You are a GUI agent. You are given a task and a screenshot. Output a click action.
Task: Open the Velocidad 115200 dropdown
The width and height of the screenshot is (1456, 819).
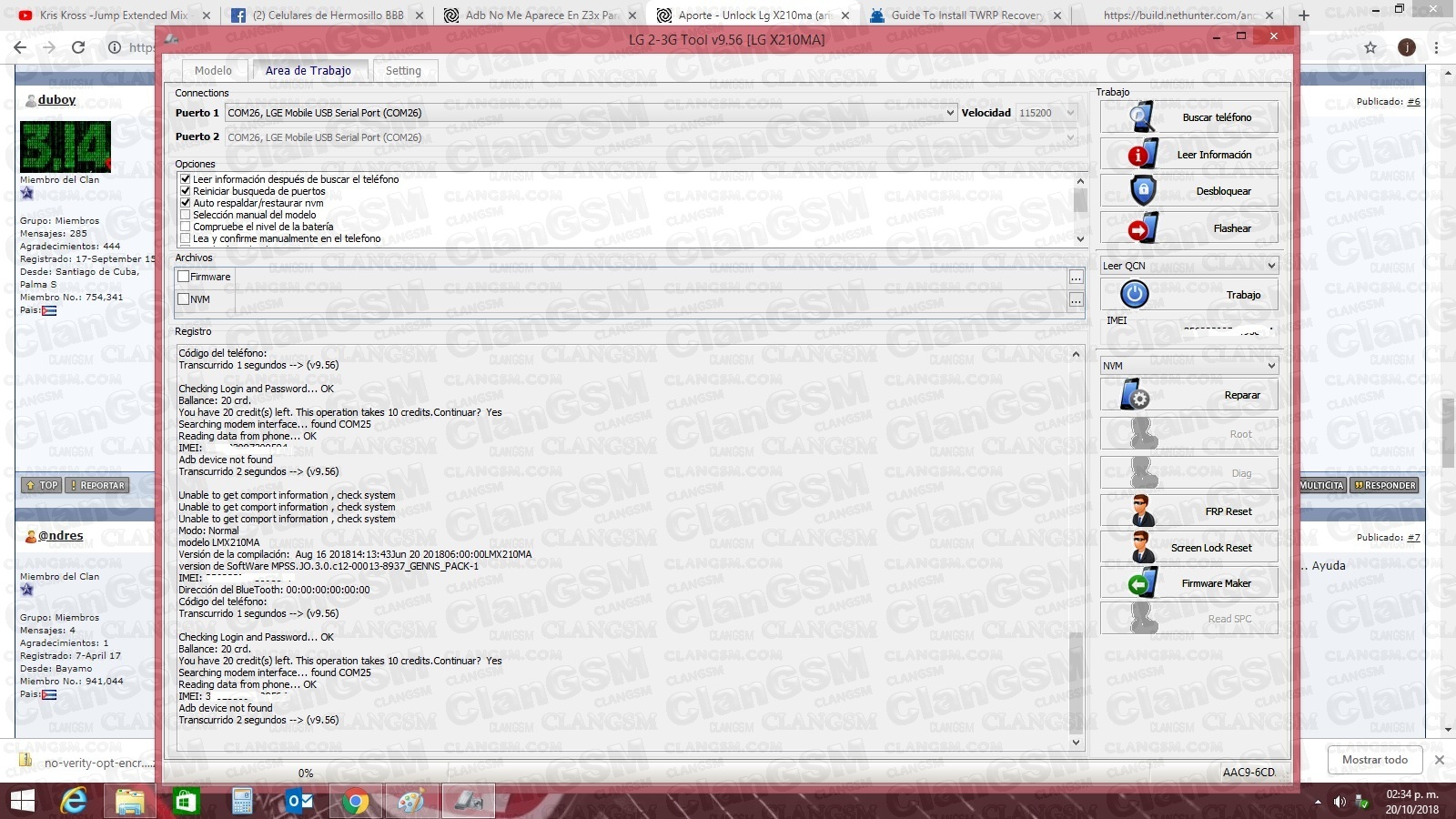(x=1071, y=113)
